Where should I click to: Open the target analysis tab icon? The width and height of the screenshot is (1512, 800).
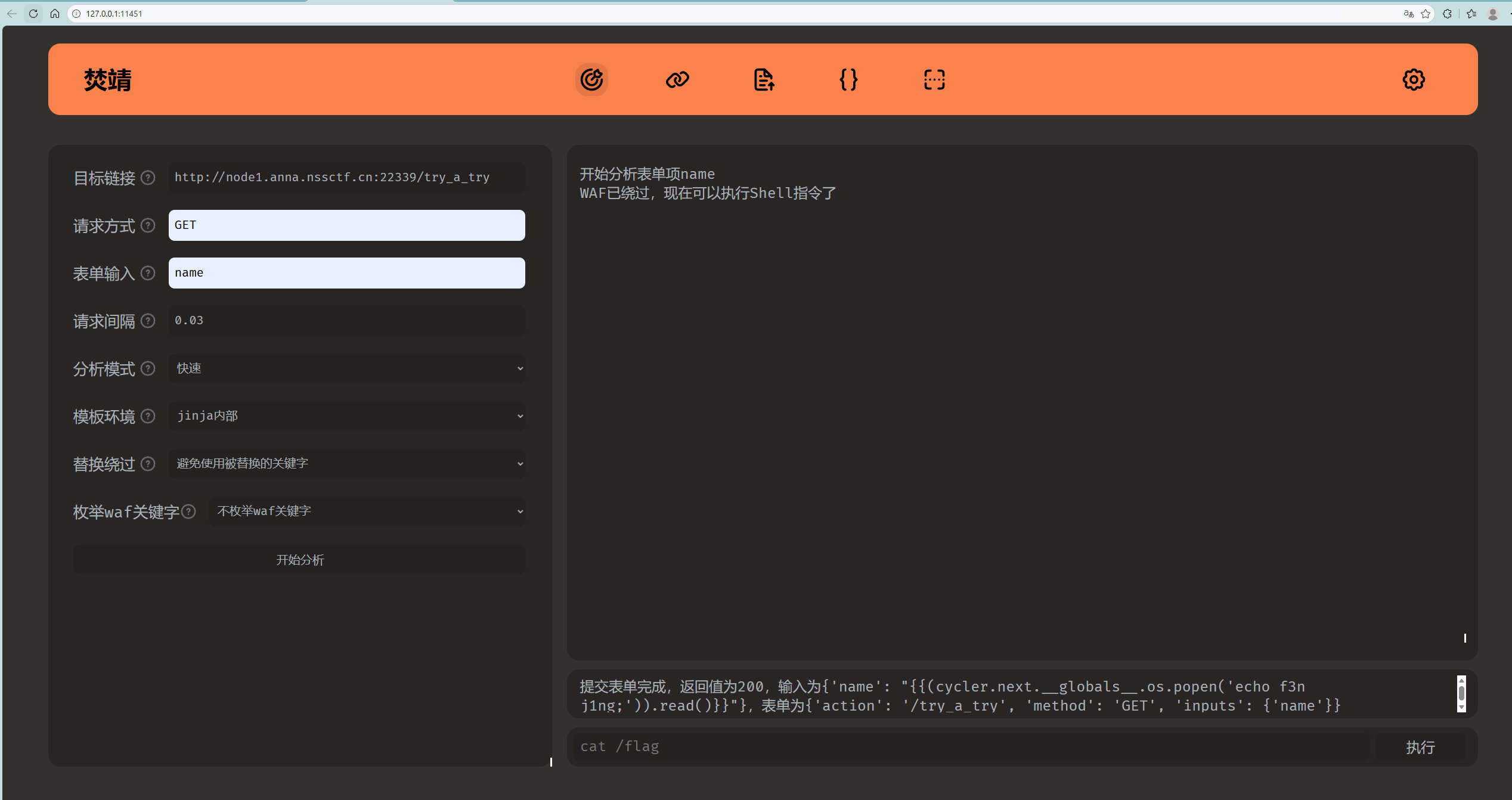[x=591, y=79]
